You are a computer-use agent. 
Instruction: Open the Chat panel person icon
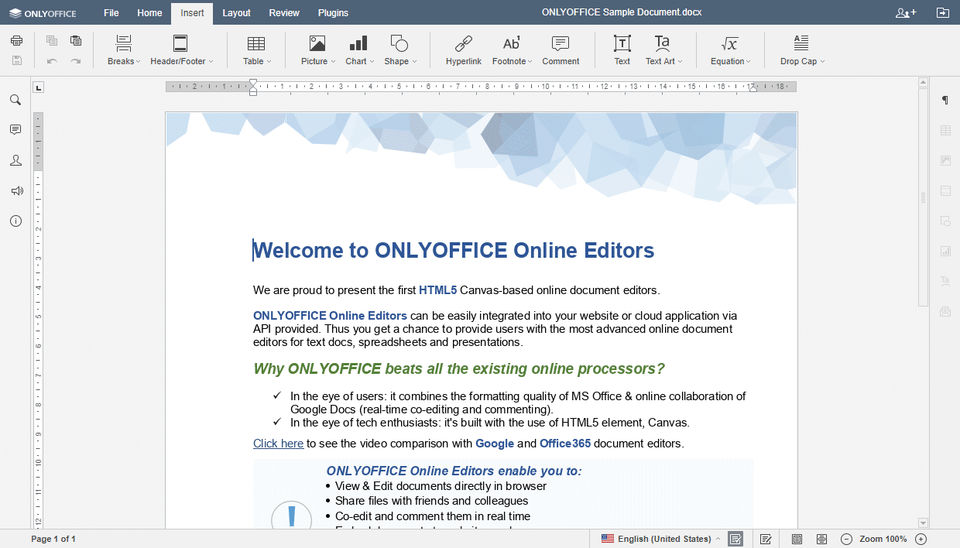(x=16, y=160)
